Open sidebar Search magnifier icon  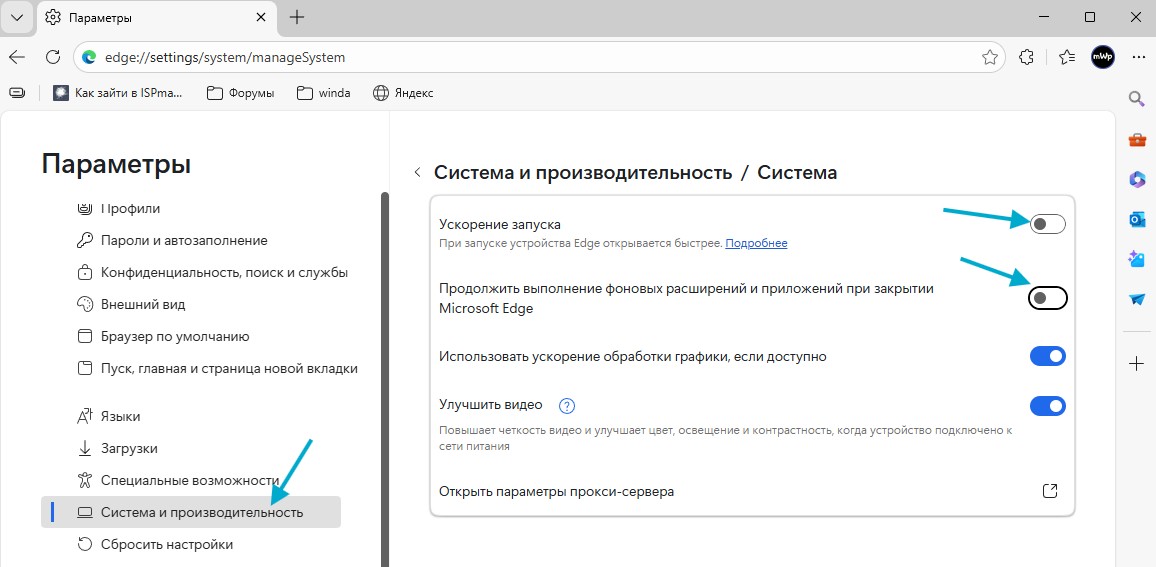click(x=1136, y=99)
